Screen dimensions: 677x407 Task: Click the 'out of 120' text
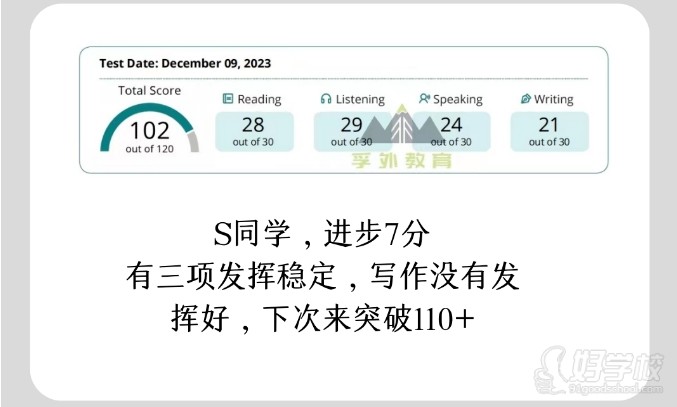(149, 149)
